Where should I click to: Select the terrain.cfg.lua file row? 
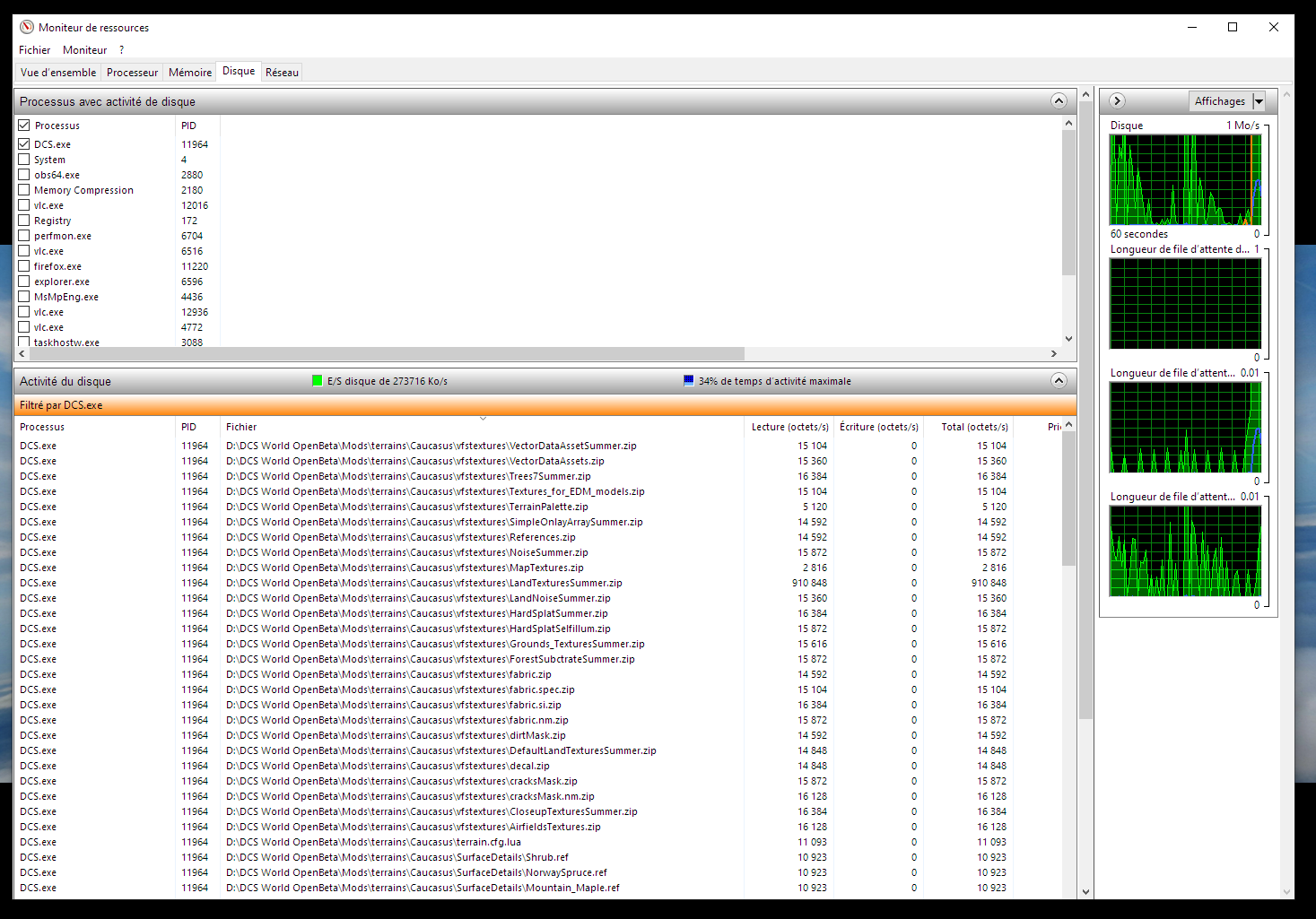click(x=538, y=842)
